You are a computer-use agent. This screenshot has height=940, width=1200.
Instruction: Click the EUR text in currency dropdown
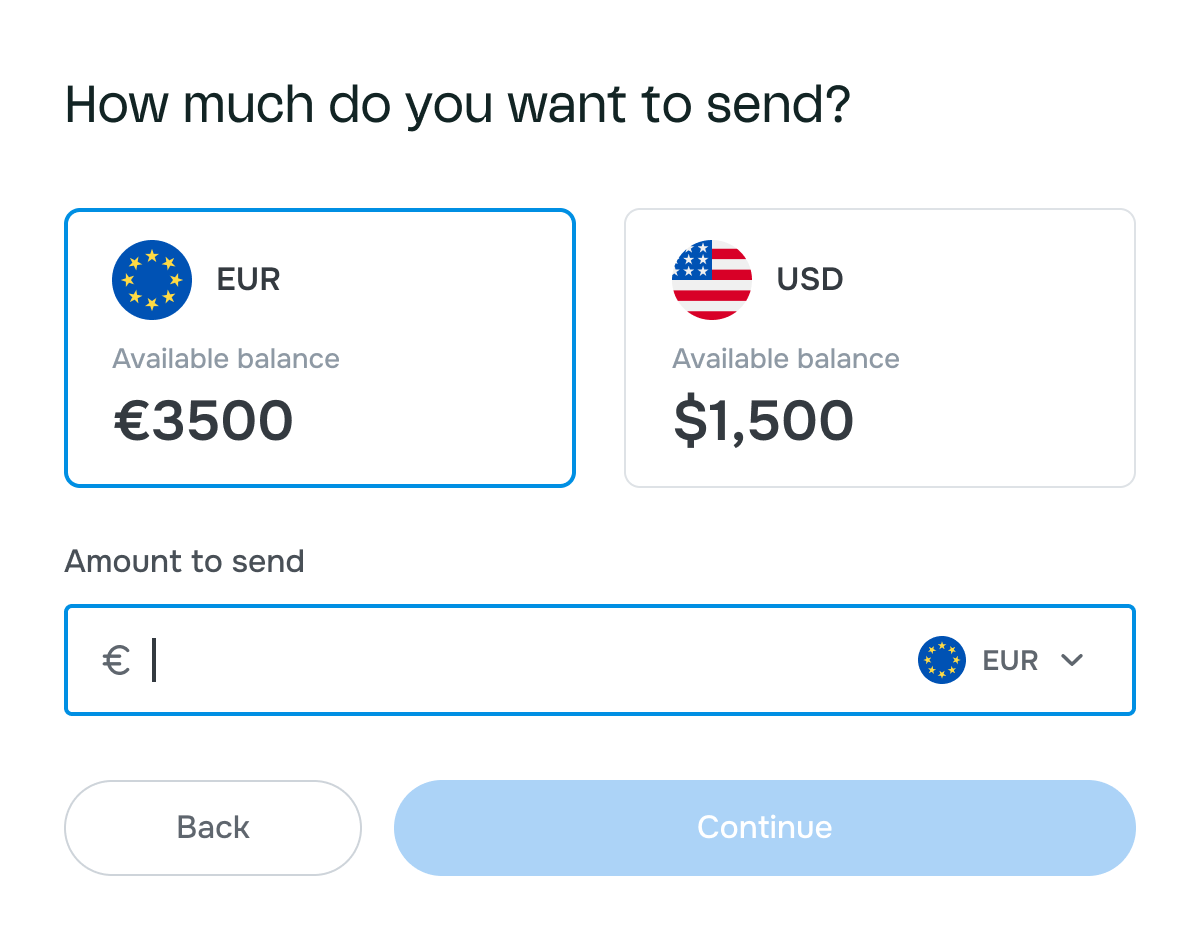1009,661
